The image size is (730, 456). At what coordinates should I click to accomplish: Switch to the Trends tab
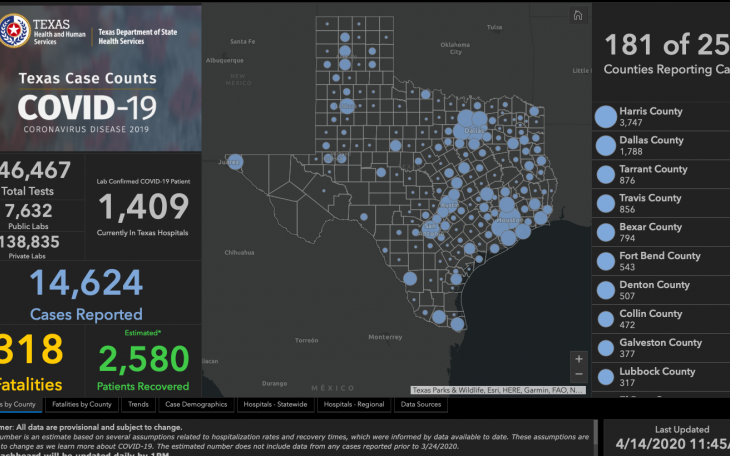tap(137, 405)
